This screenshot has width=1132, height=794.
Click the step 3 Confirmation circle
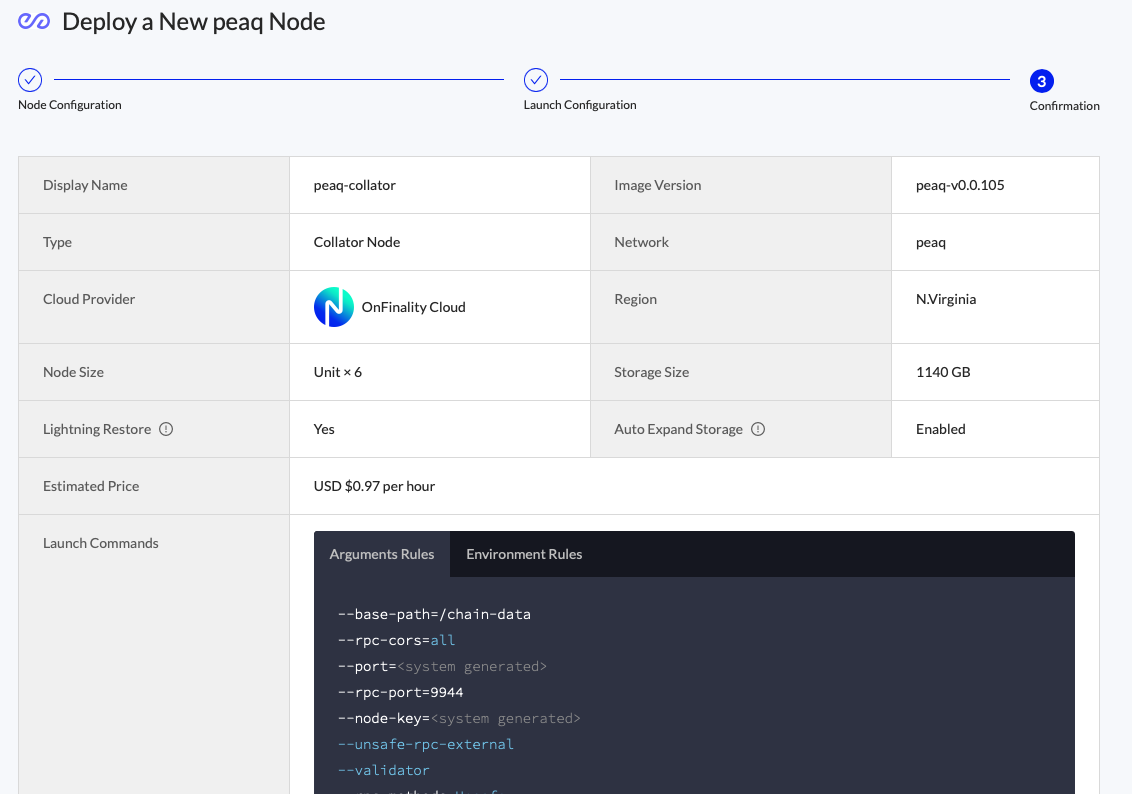(1041, 81)
